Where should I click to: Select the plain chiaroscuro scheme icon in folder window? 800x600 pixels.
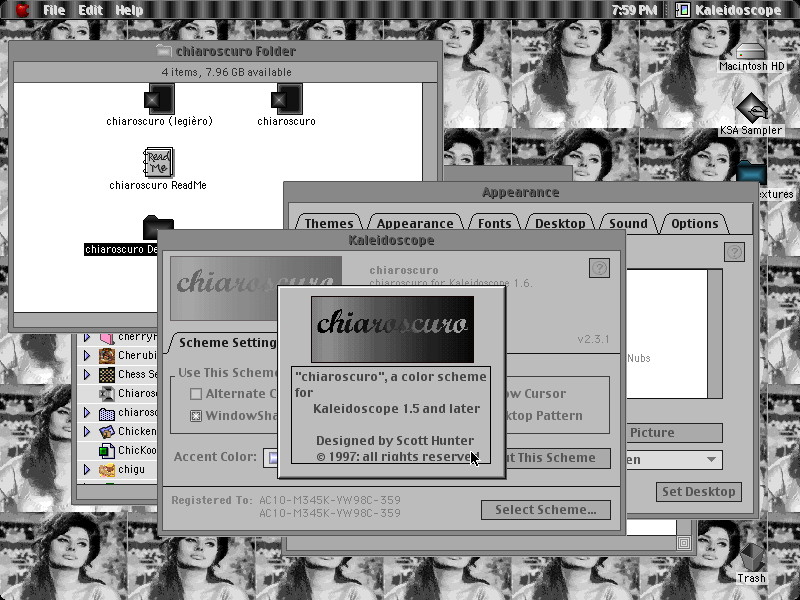click(x=286, y=99)
